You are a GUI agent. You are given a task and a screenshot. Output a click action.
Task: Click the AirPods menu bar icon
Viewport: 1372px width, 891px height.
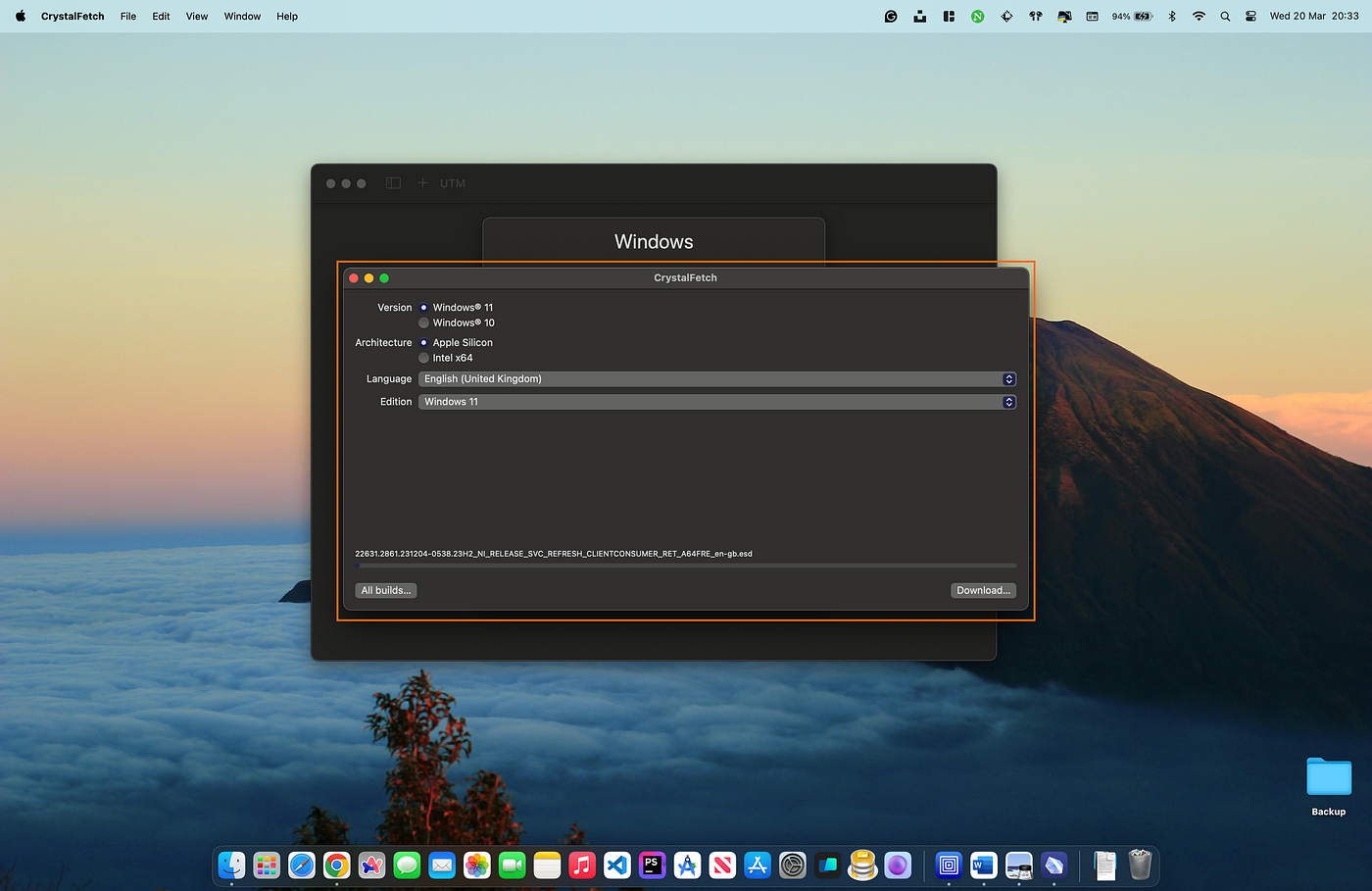click(x=1035, y=17)
